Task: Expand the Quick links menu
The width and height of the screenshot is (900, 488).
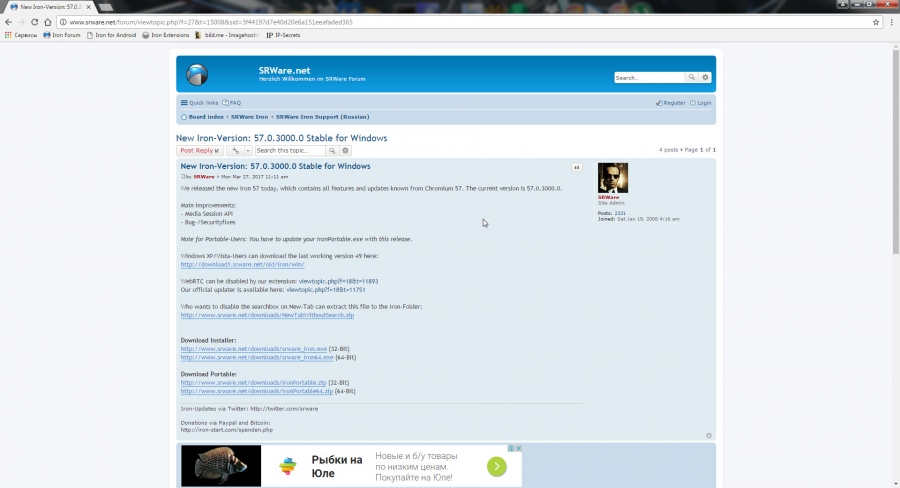Action: (x=199, y=103)
